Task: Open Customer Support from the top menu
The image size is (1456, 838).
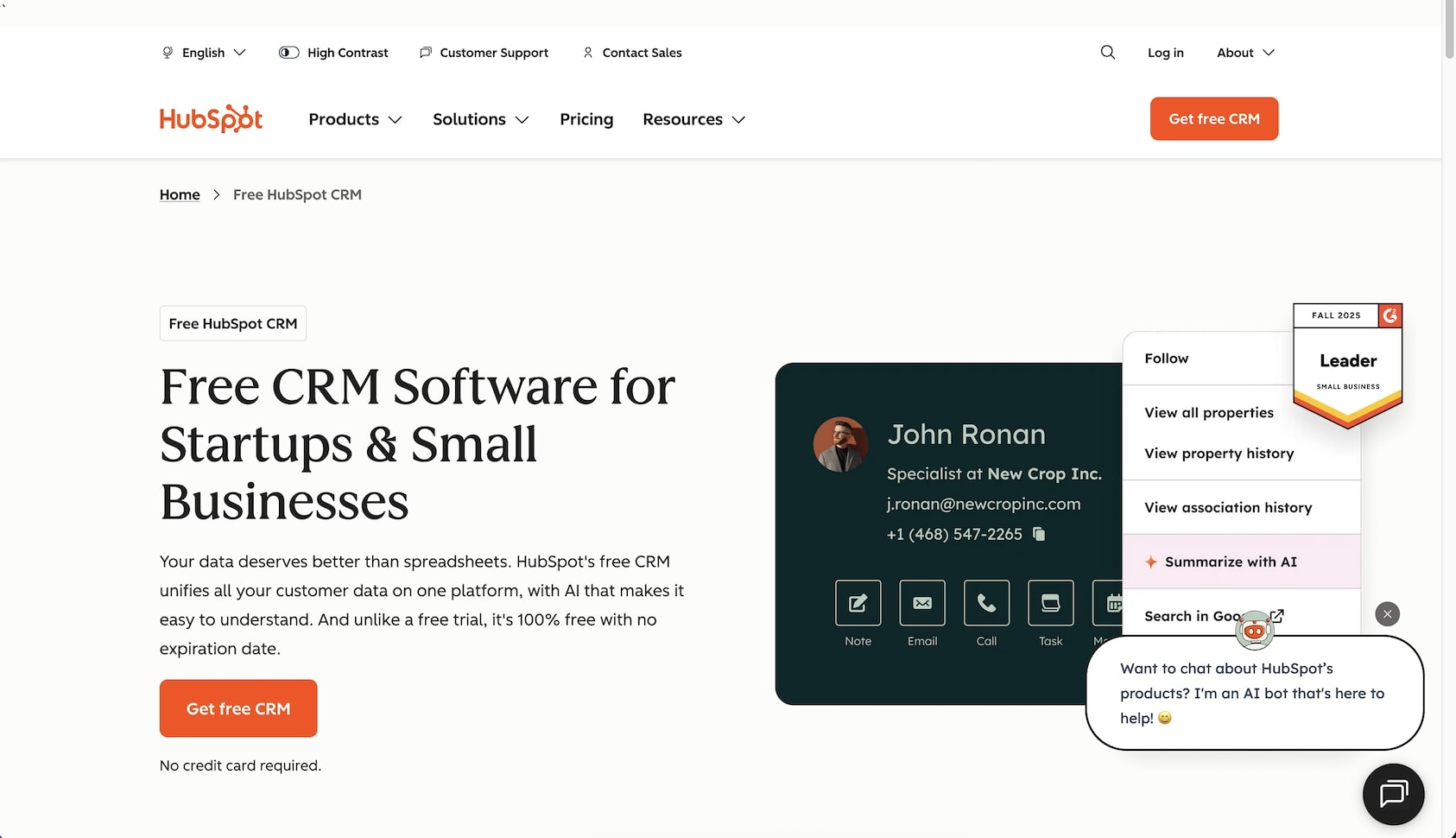Action: pos(484,53)
